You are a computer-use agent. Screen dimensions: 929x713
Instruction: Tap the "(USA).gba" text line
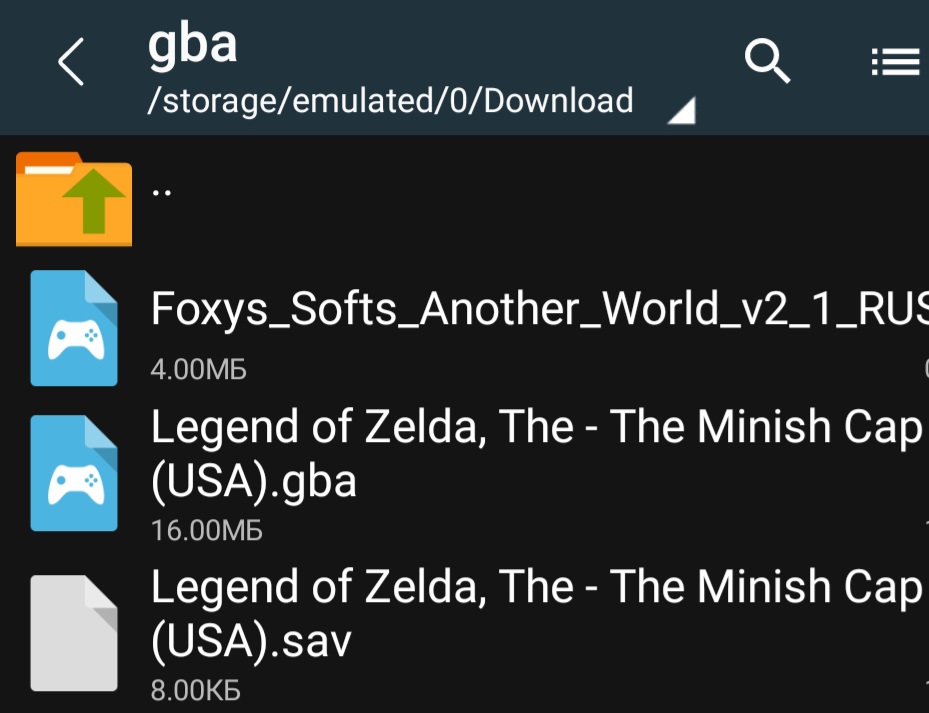[253, 482]
